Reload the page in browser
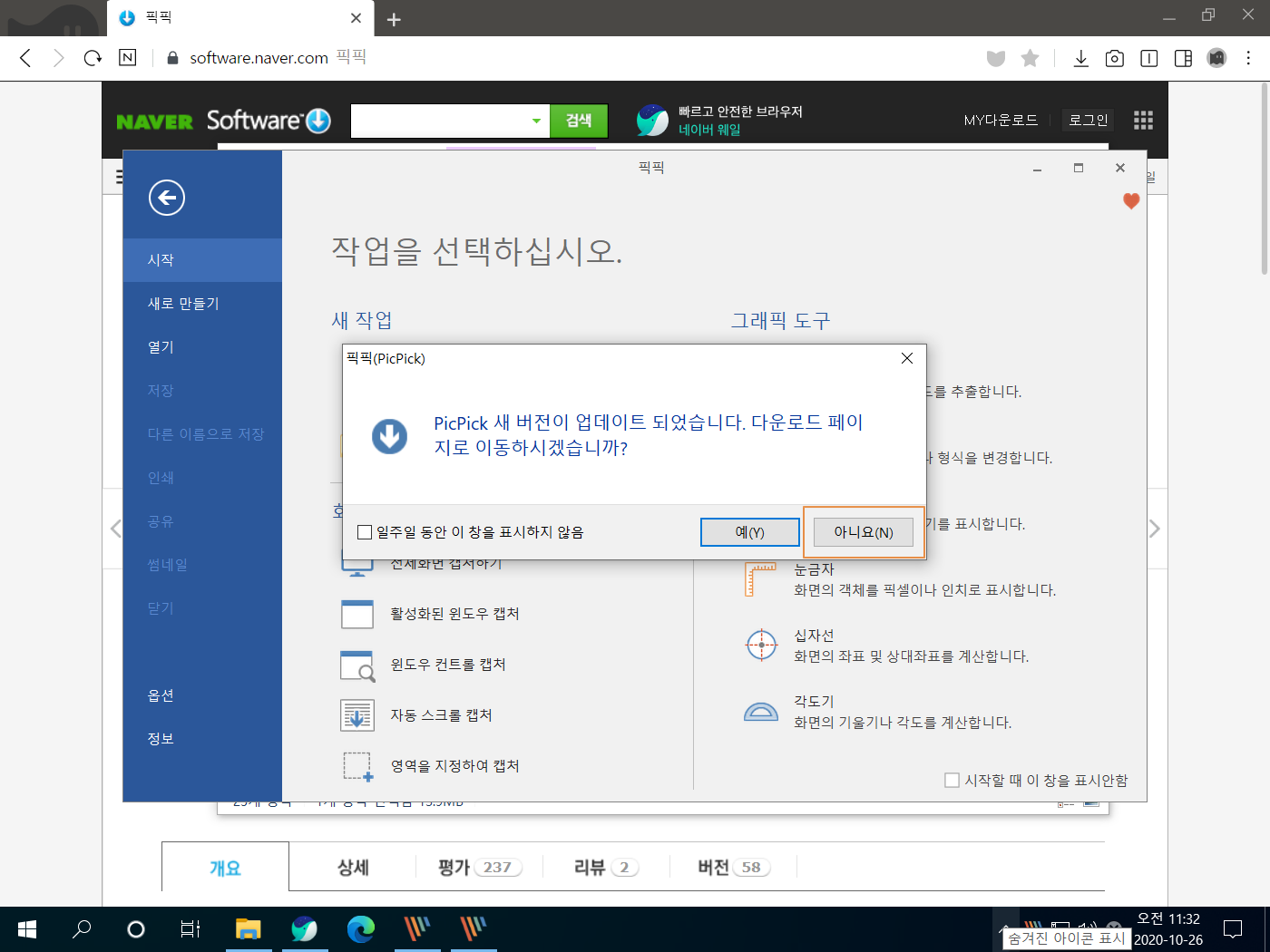The height and width of the screenshot is (952, 1270). 93,58
